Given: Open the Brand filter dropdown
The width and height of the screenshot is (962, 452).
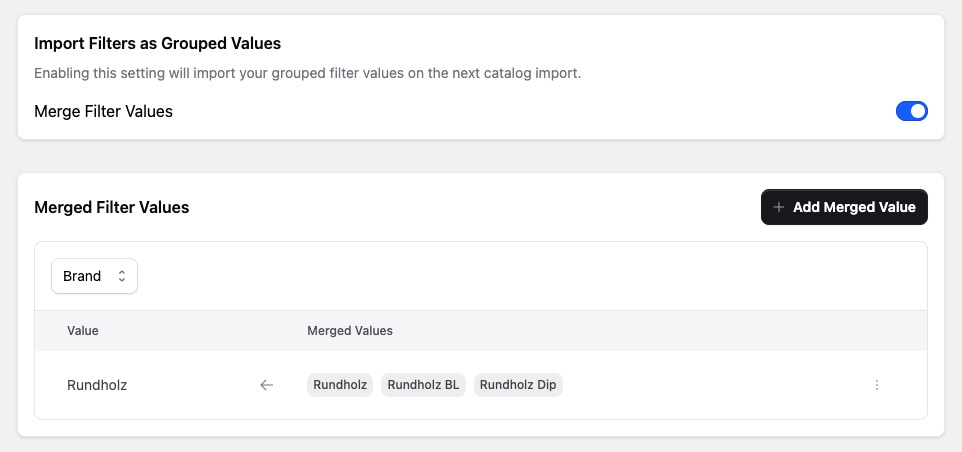Looking at the screenshot, I should coord(94,276).
